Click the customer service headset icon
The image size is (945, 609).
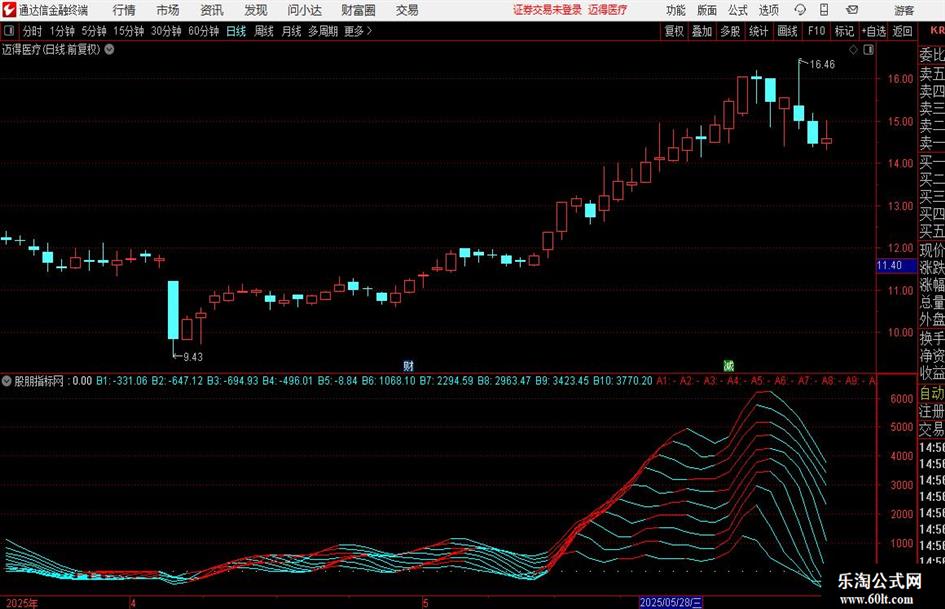click(x=800, y=10)
